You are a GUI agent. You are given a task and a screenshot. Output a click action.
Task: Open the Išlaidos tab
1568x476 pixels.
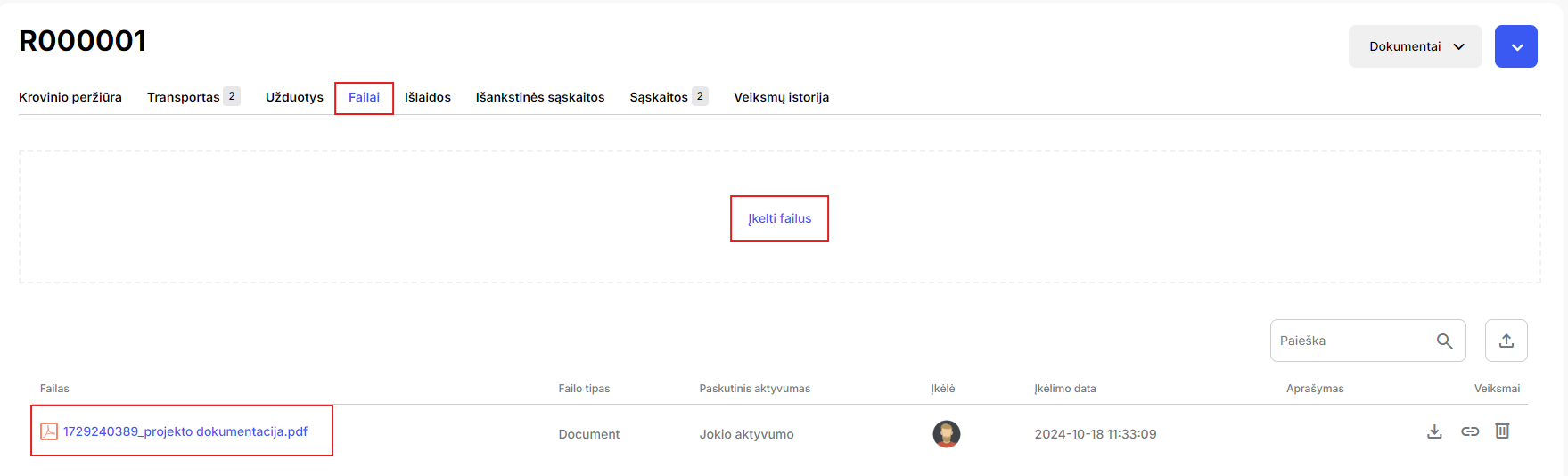(428, 97)
